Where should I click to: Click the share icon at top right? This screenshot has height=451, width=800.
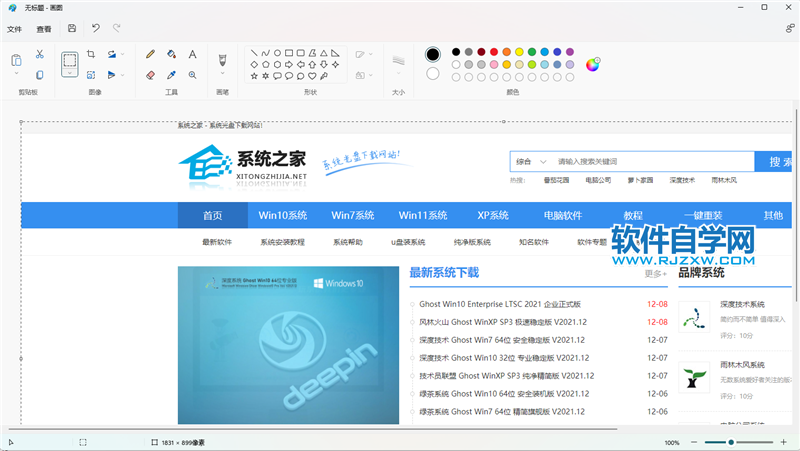pyautogui.click(x=790, y=29)
